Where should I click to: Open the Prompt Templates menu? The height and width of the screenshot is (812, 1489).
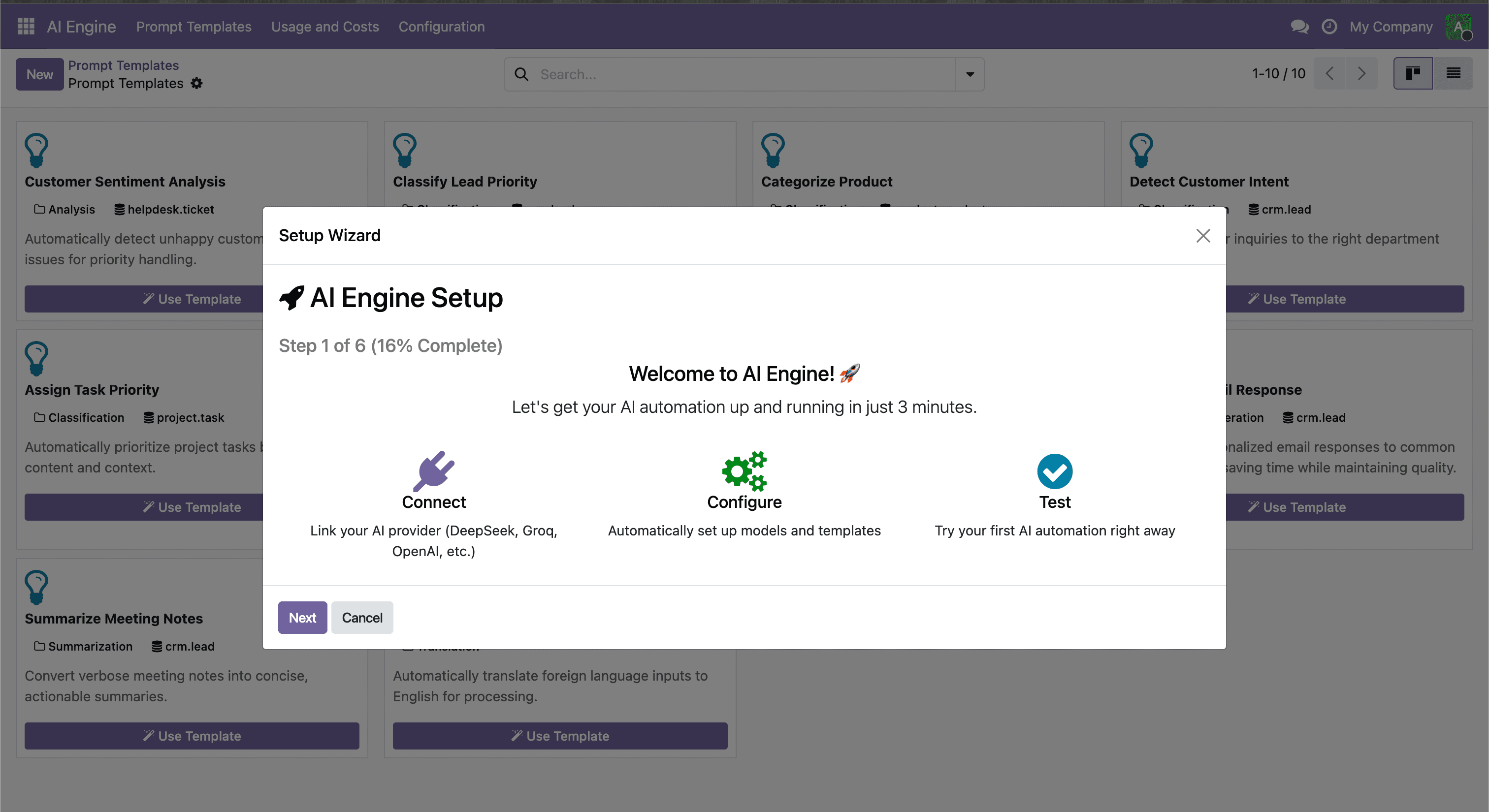(x=194, y=27)
